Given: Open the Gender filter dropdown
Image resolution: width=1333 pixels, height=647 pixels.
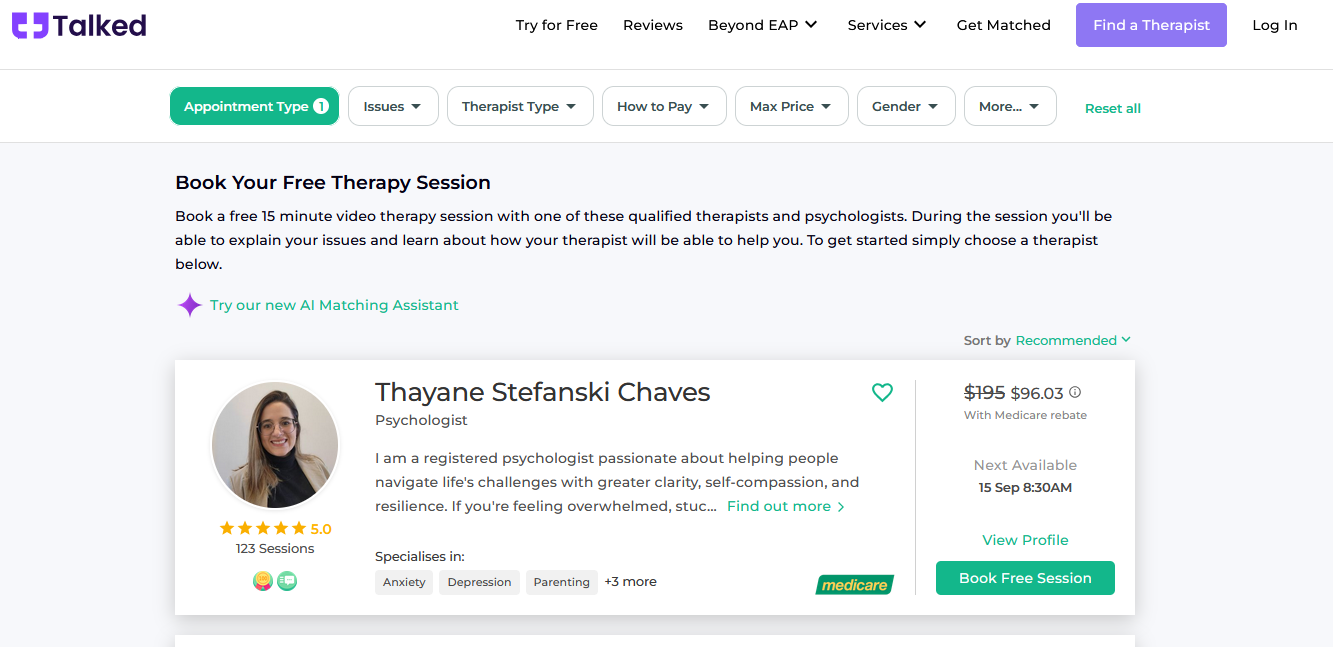Looking at the screenshot, I should click(906, 106).
